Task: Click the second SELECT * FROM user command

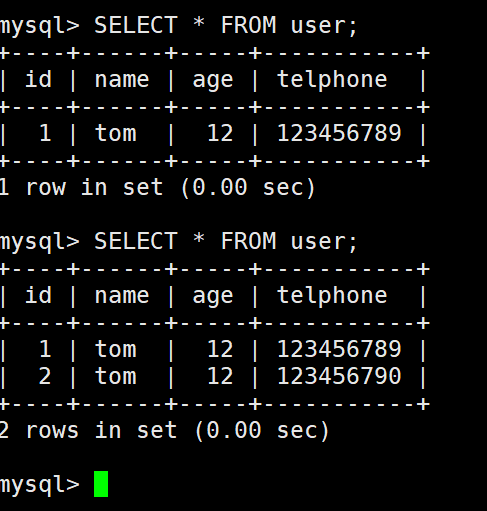Action: (x=226, y=241)
